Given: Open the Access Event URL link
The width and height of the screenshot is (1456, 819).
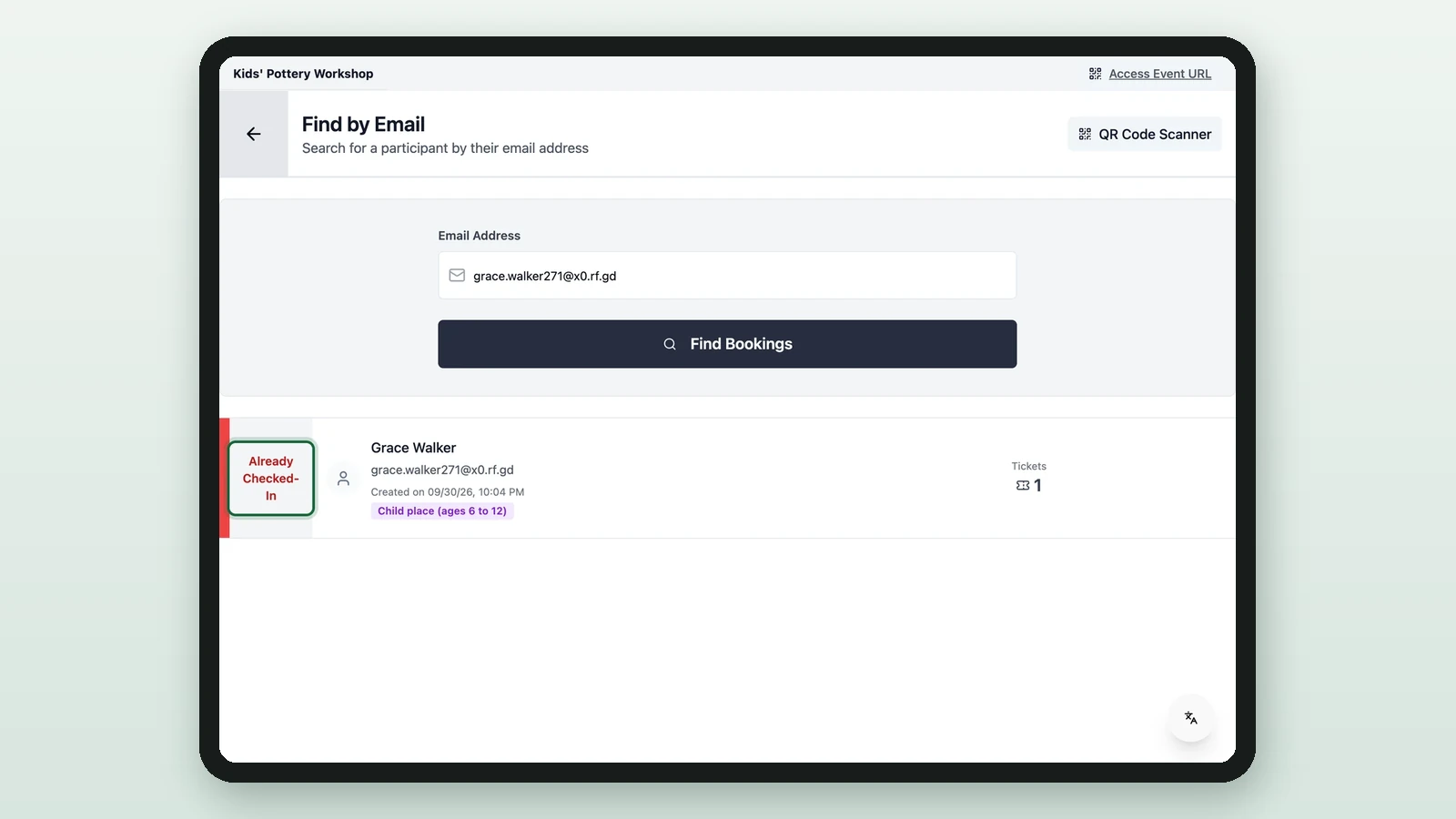Looking at the screenshot, I should pos(1159,74).
